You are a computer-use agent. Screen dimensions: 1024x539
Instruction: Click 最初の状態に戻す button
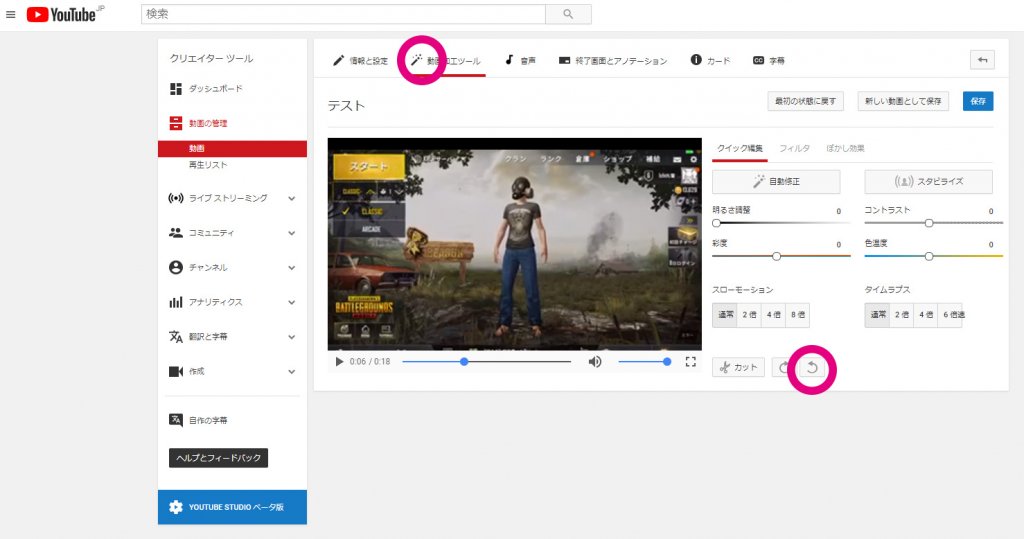pyautogui.click(x=805, y=101)
